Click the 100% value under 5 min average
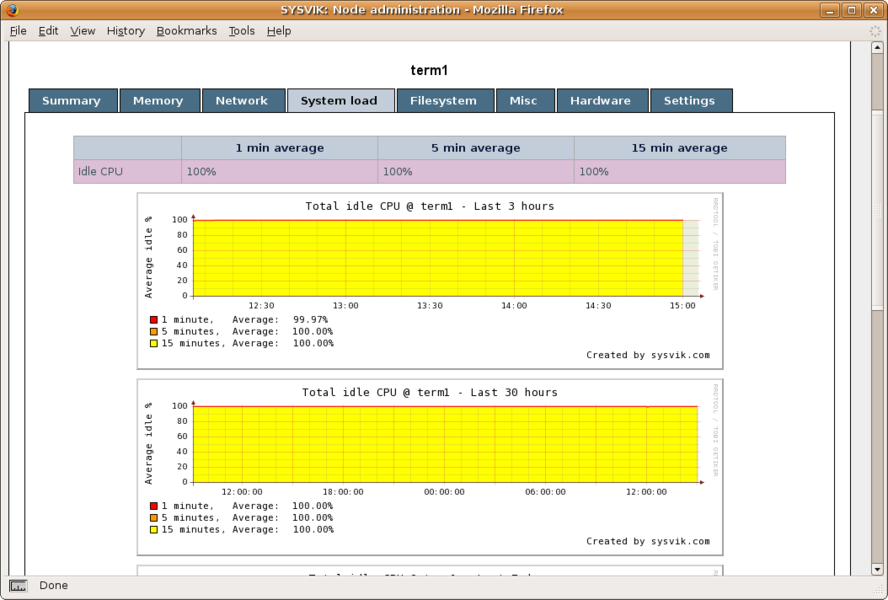 (398, 172)
